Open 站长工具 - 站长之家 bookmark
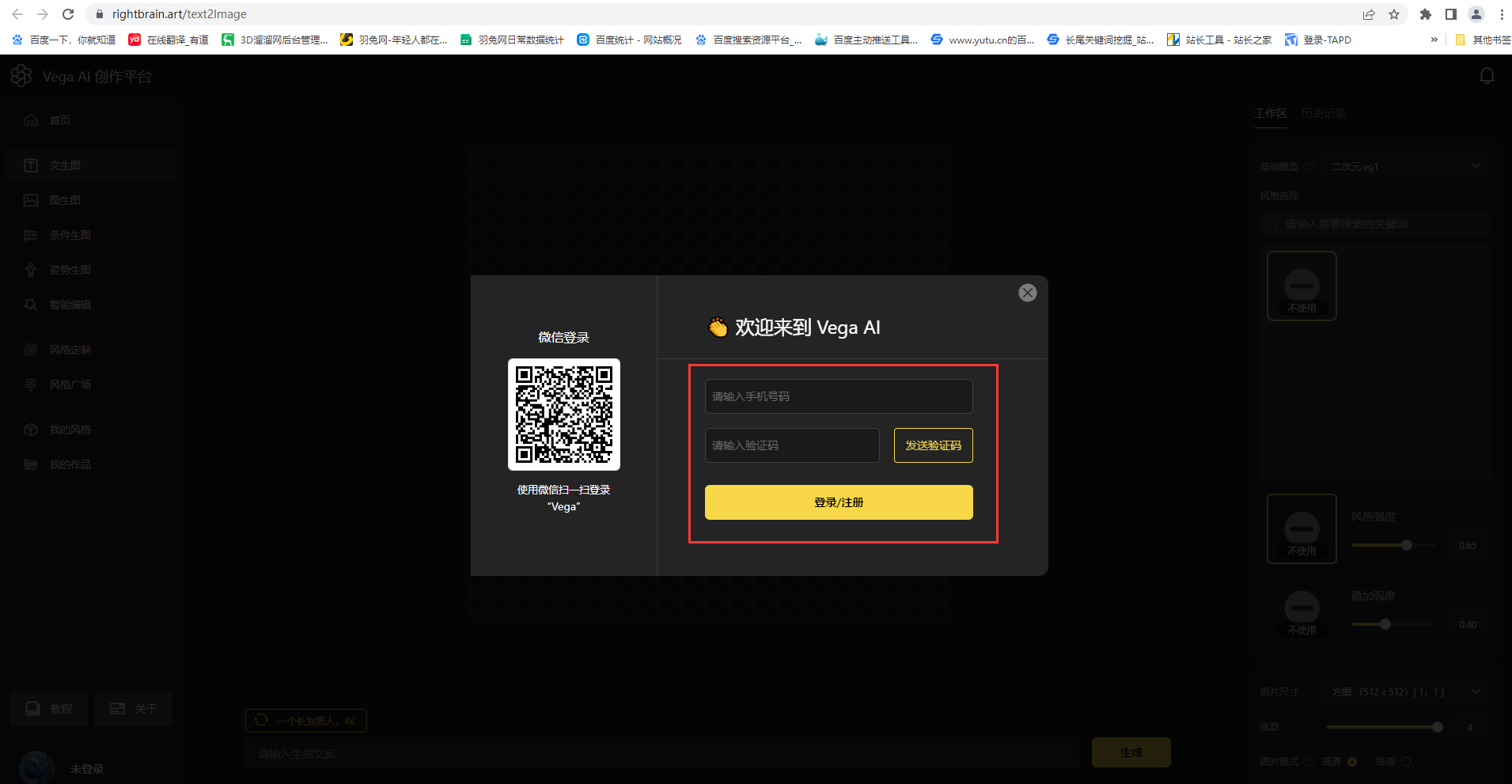This screenshot has height=784, width=1512. (x=1219, y=40)
